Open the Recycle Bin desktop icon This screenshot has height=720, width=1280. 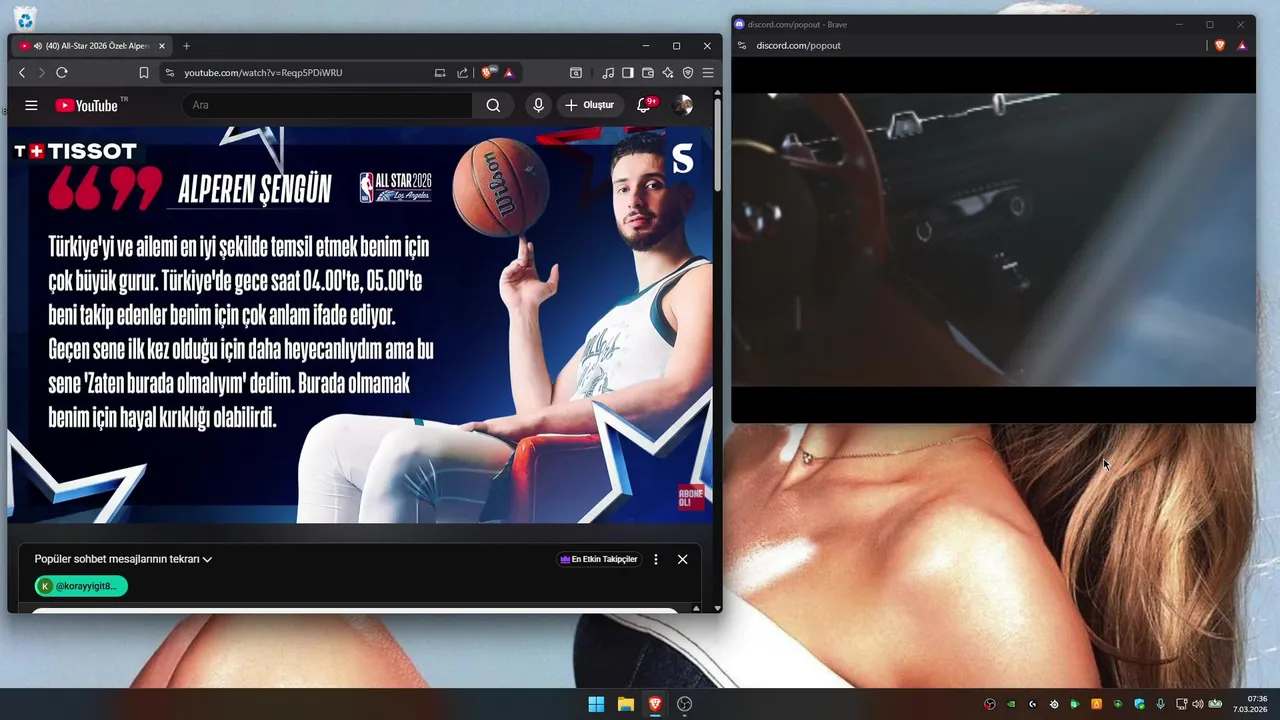click(25, 17)
